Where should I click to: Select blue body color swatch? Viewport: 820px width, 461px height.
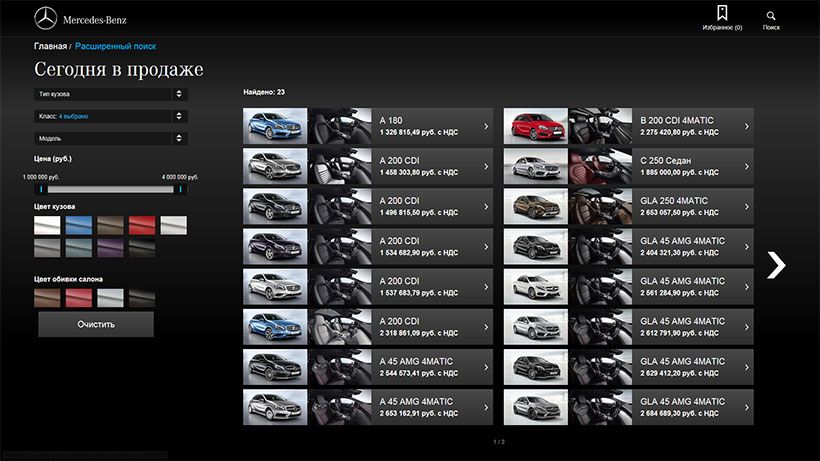tap(79, 226)
